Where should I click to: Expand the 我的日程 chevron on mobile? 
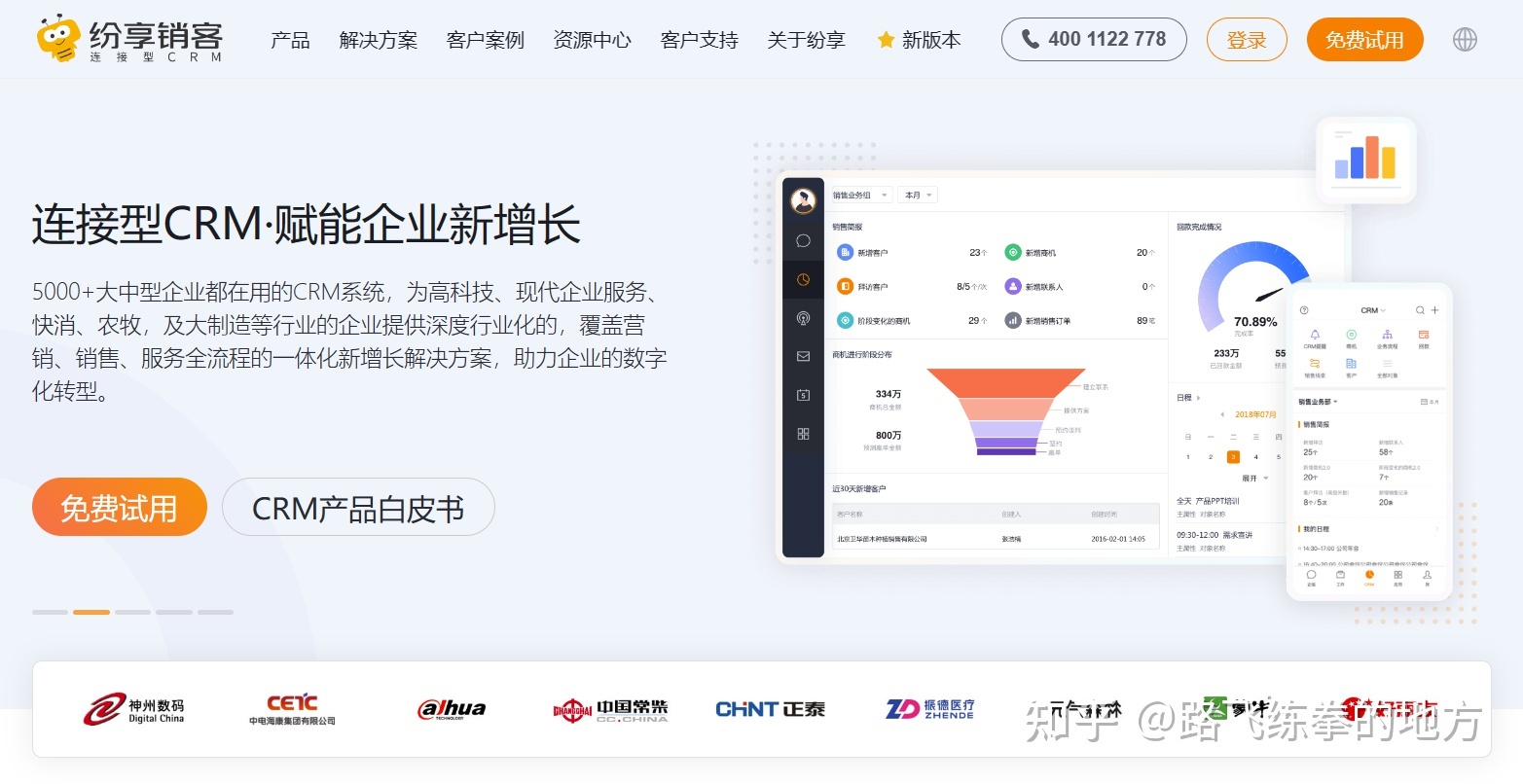(1437, 529)
